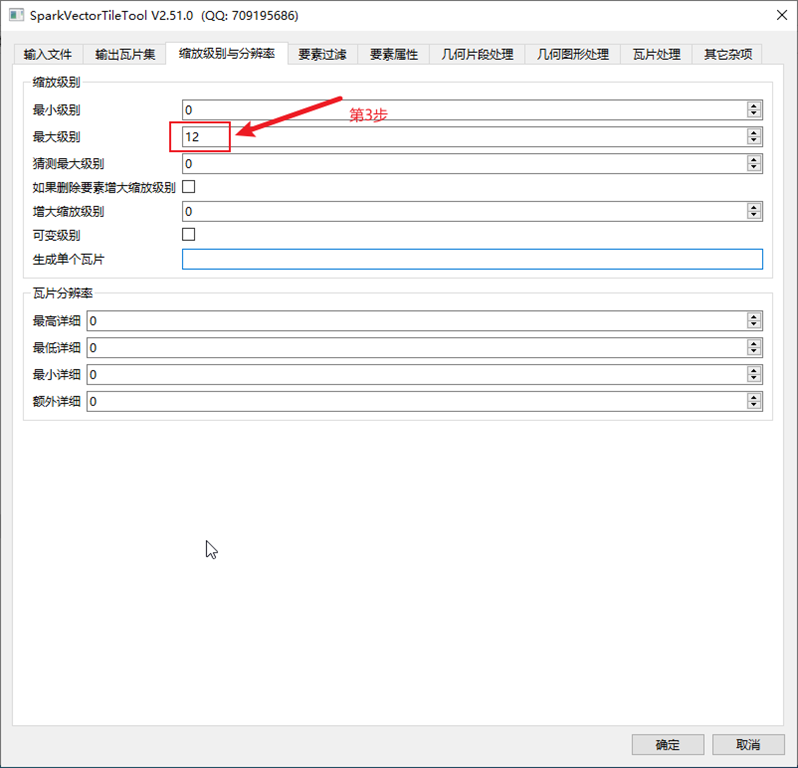Open the 要素属性 tab
The image size is (798, 768).
[x=393, y=54]
